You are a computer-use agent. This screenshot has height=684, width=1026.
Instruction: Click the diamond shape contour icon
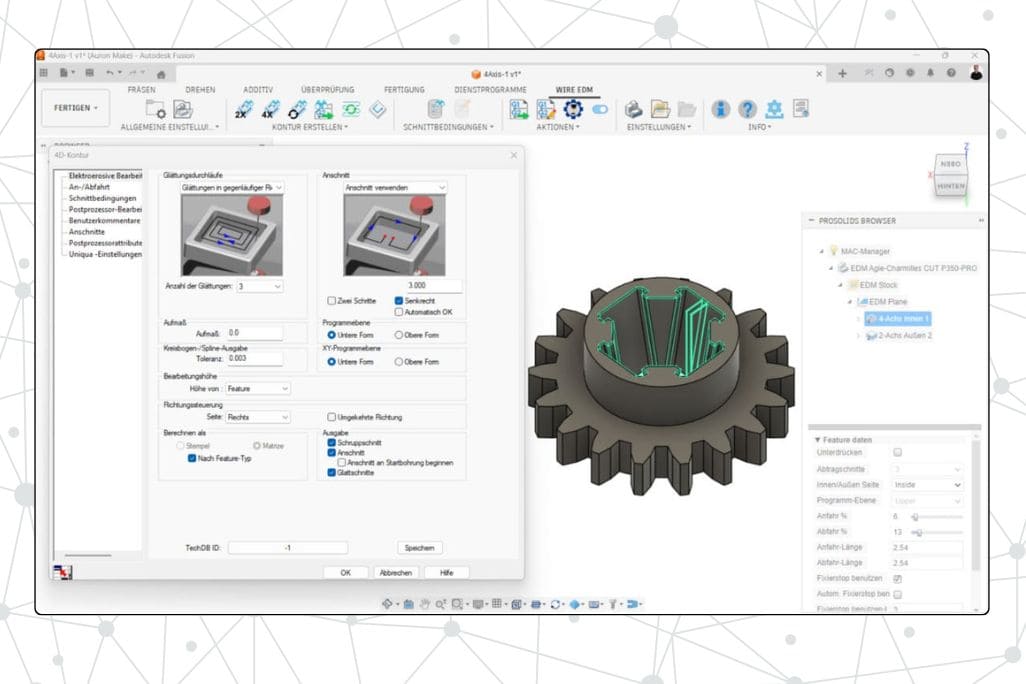pos(378,109)
